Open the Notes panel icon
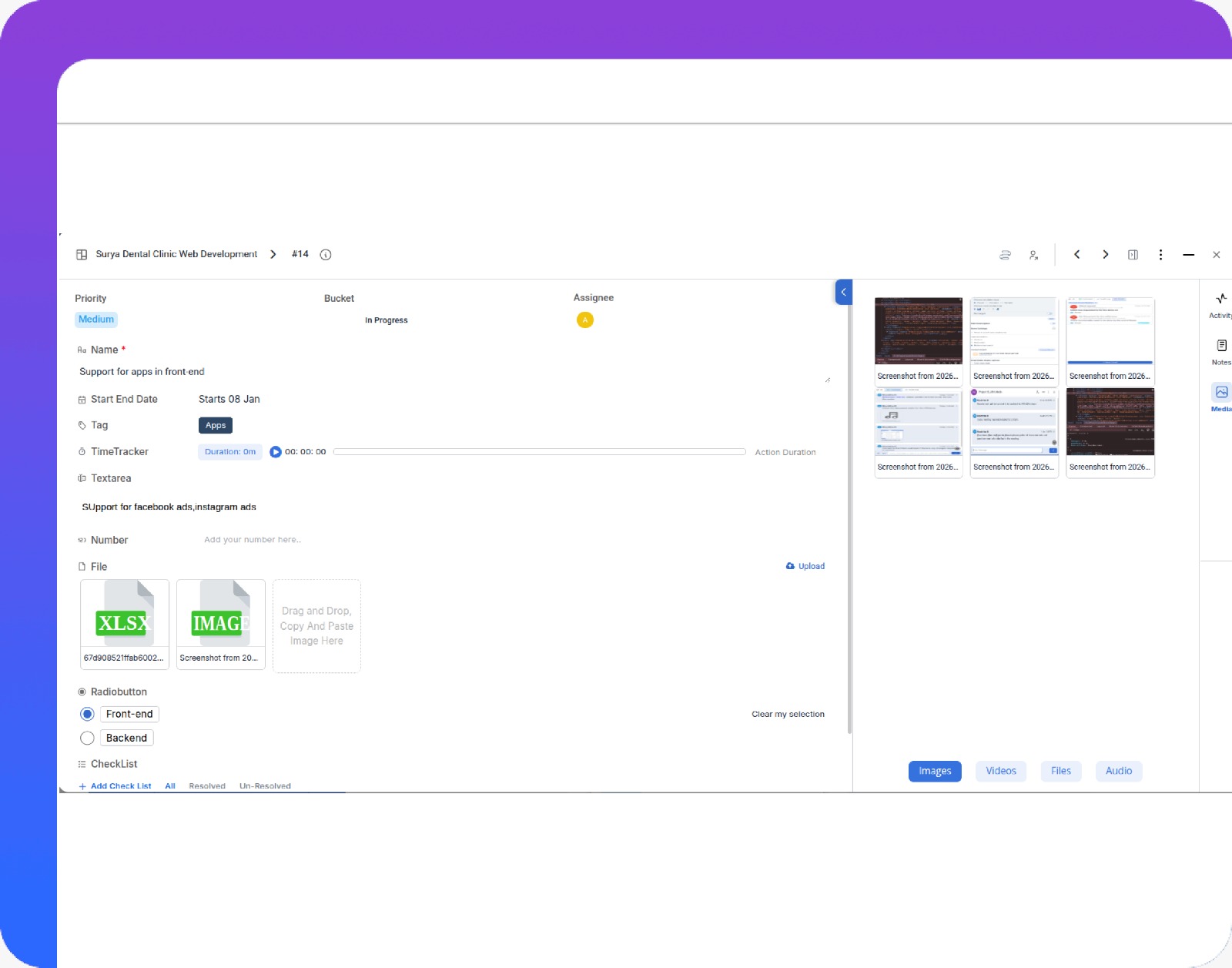 (x=1221, y=346)
